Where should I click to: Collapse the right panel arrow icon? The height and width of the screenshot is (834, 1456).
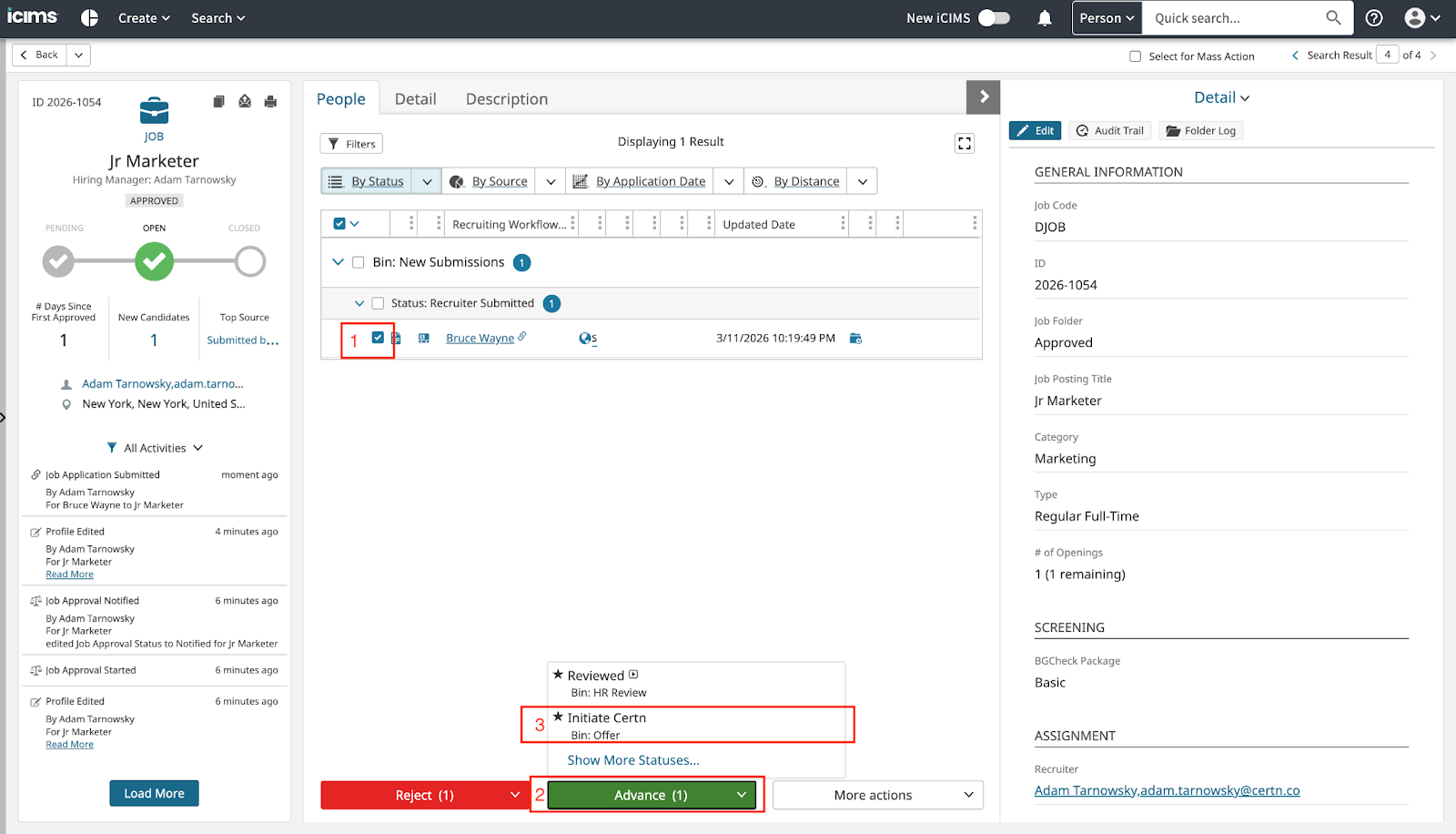click(x=983, y=97)
